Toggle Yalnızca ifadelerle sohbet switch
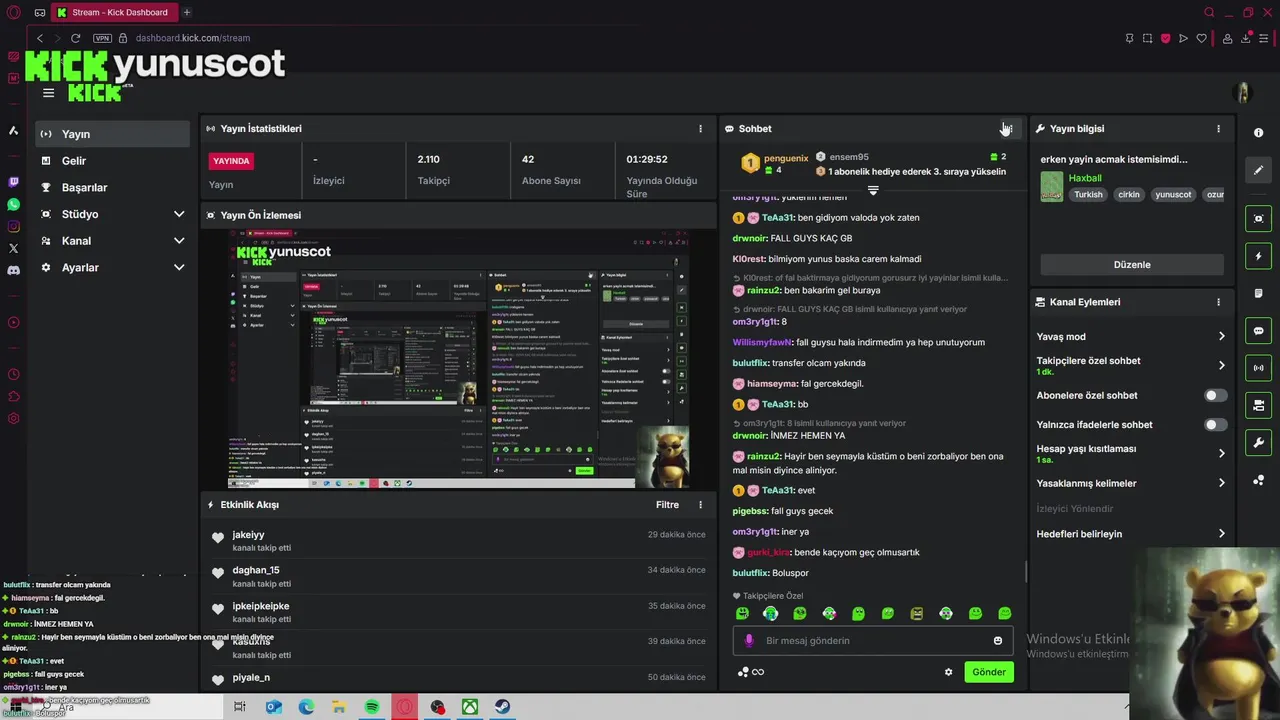 [1215, 425]
